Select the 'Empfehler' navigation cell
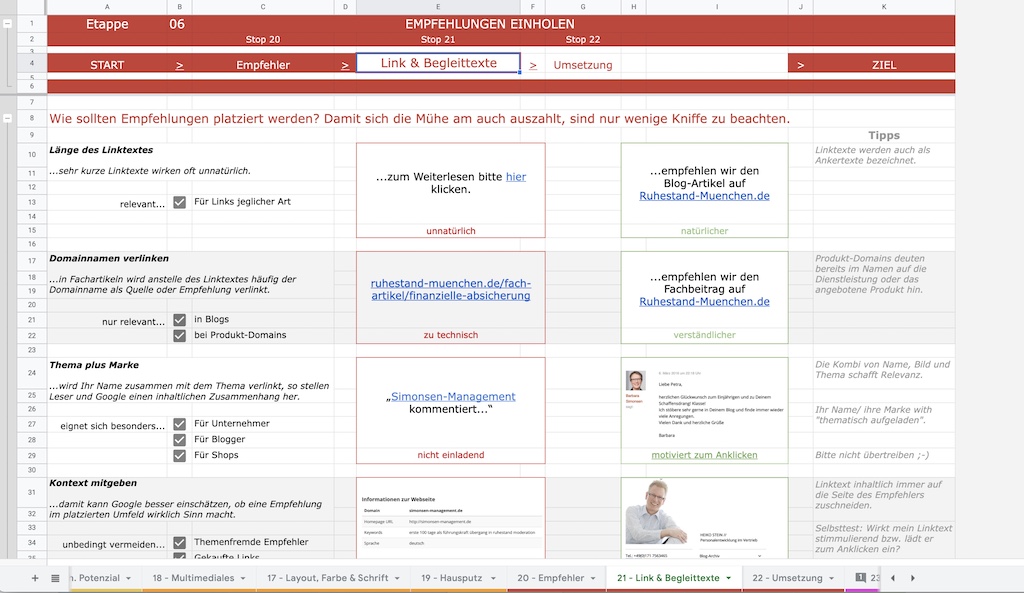 (263, 65)
